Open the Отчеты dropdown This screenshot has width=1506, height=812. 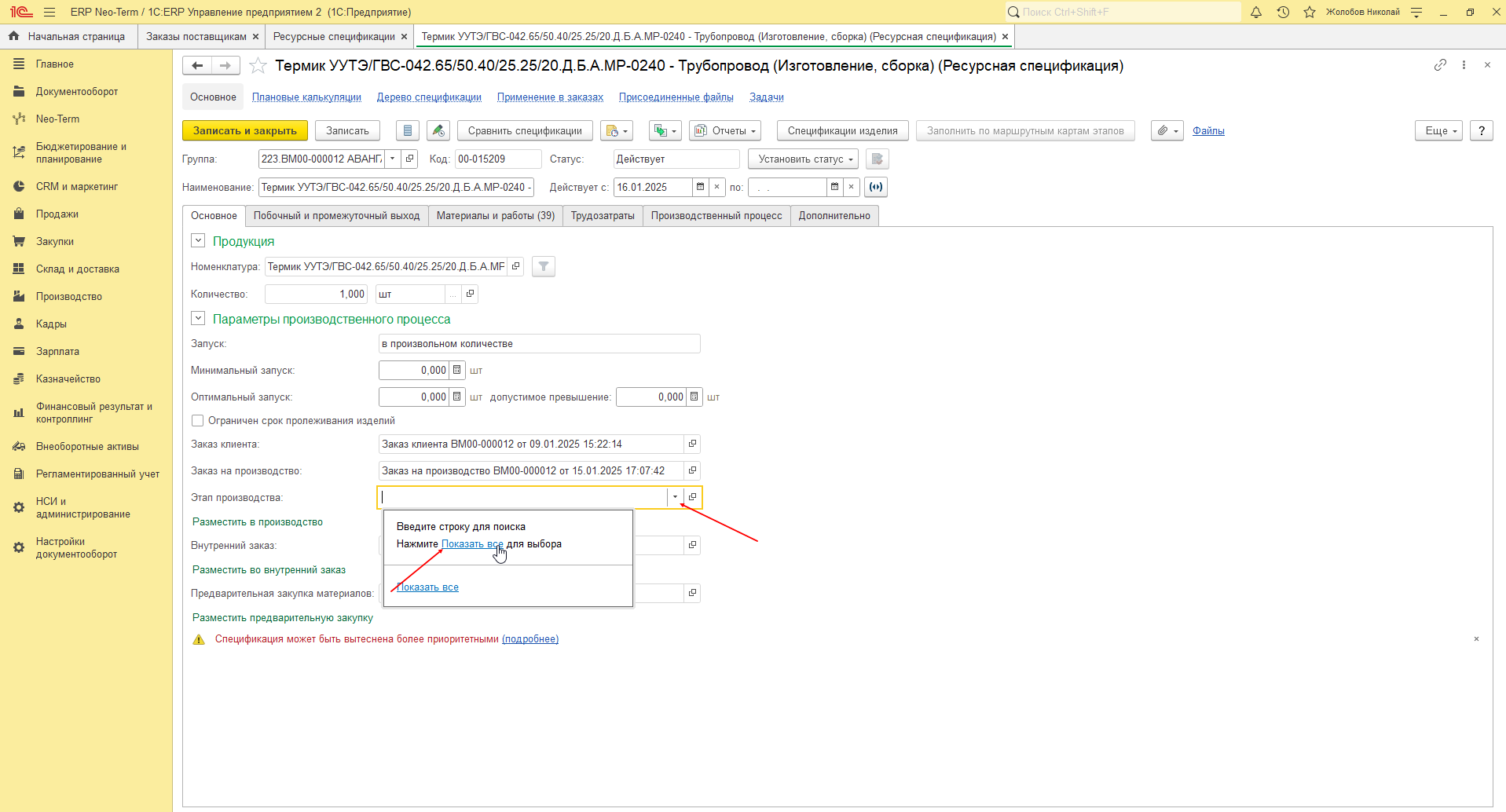pos(724,130)
